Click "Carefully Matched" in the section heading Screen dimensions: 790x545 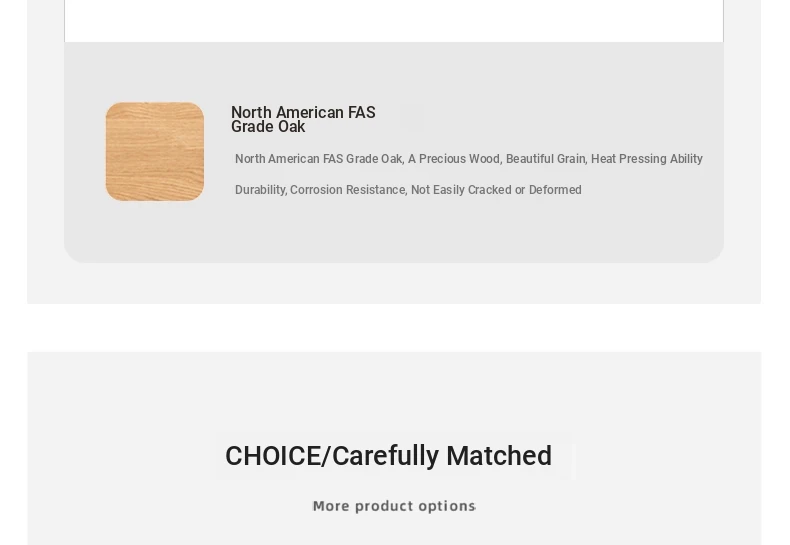pos(442,456)
